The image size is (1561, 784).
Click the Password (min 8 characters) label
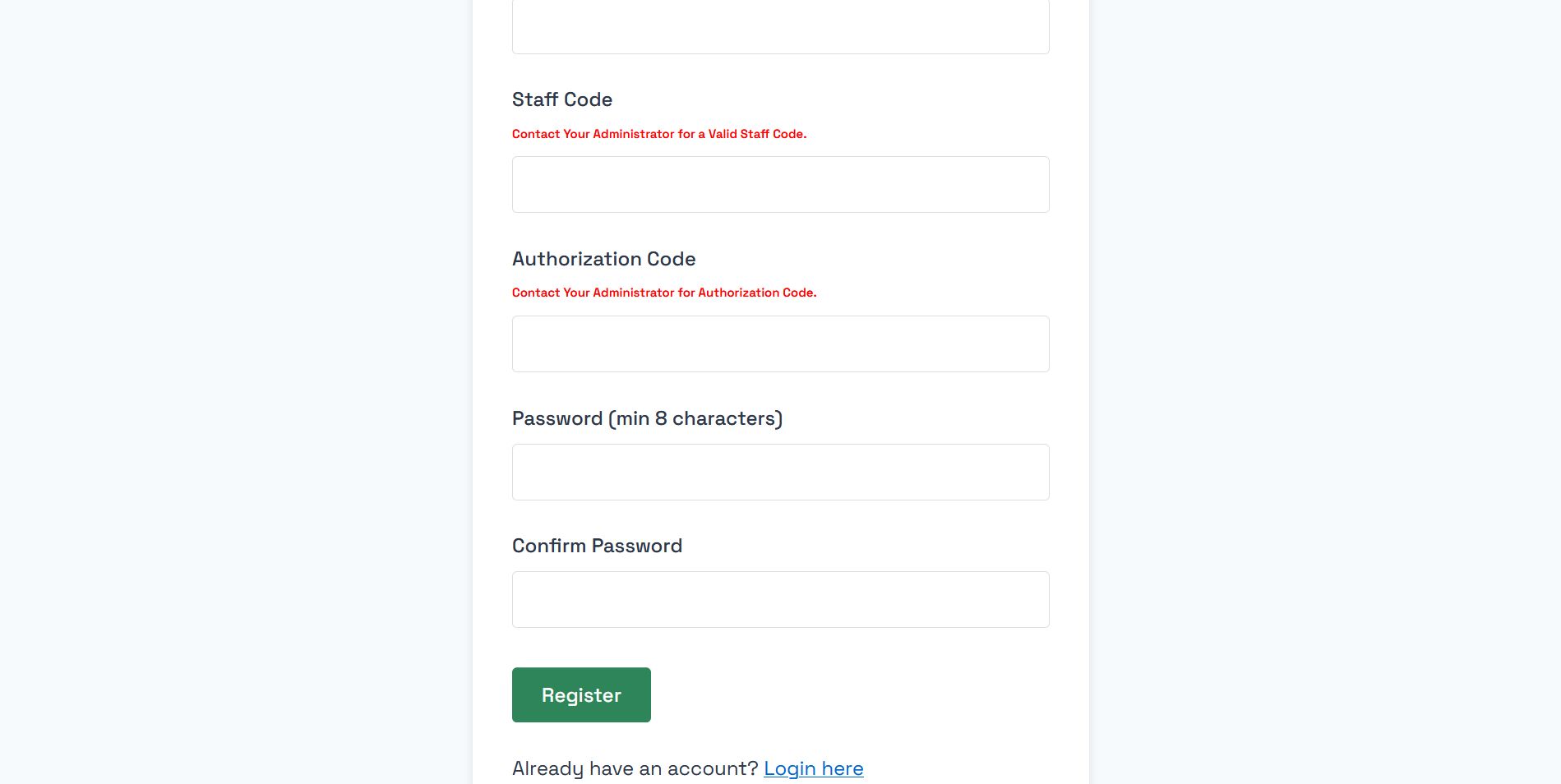[647, 418]
